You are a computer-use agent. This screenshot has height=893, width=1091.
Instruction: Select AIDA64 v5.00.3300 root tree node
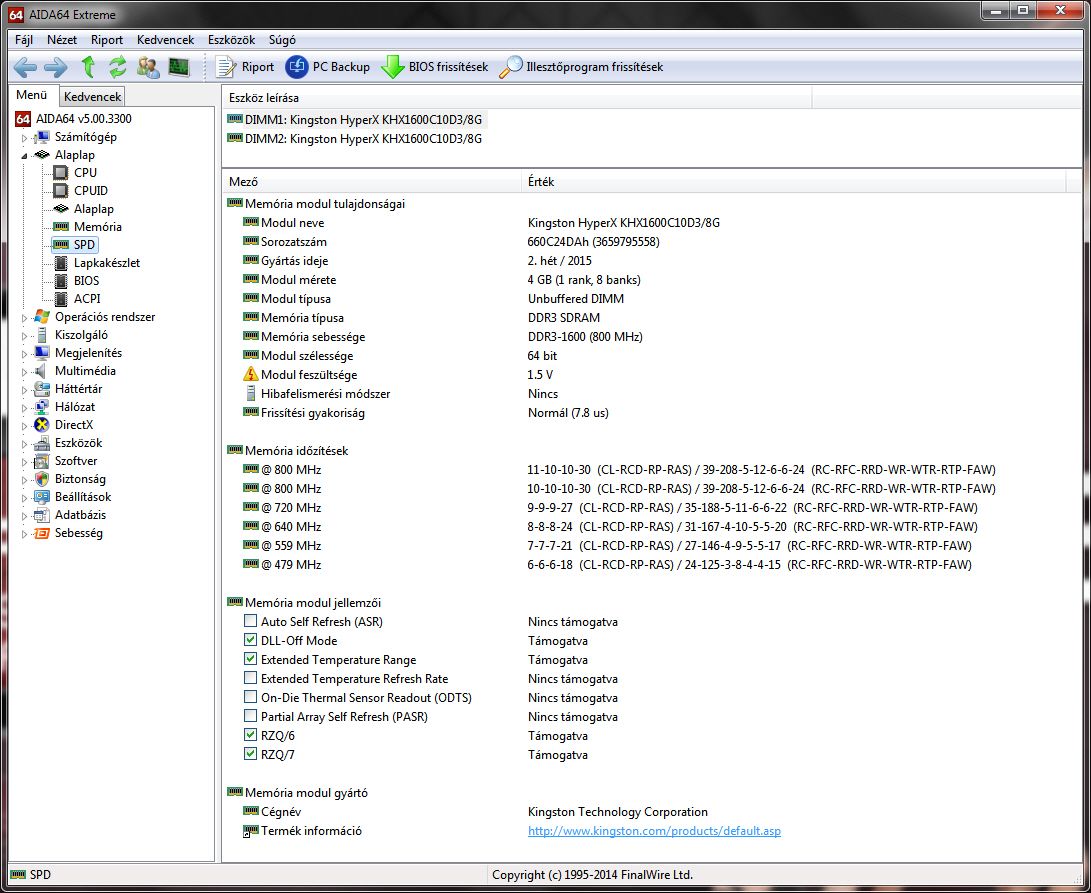74,119
